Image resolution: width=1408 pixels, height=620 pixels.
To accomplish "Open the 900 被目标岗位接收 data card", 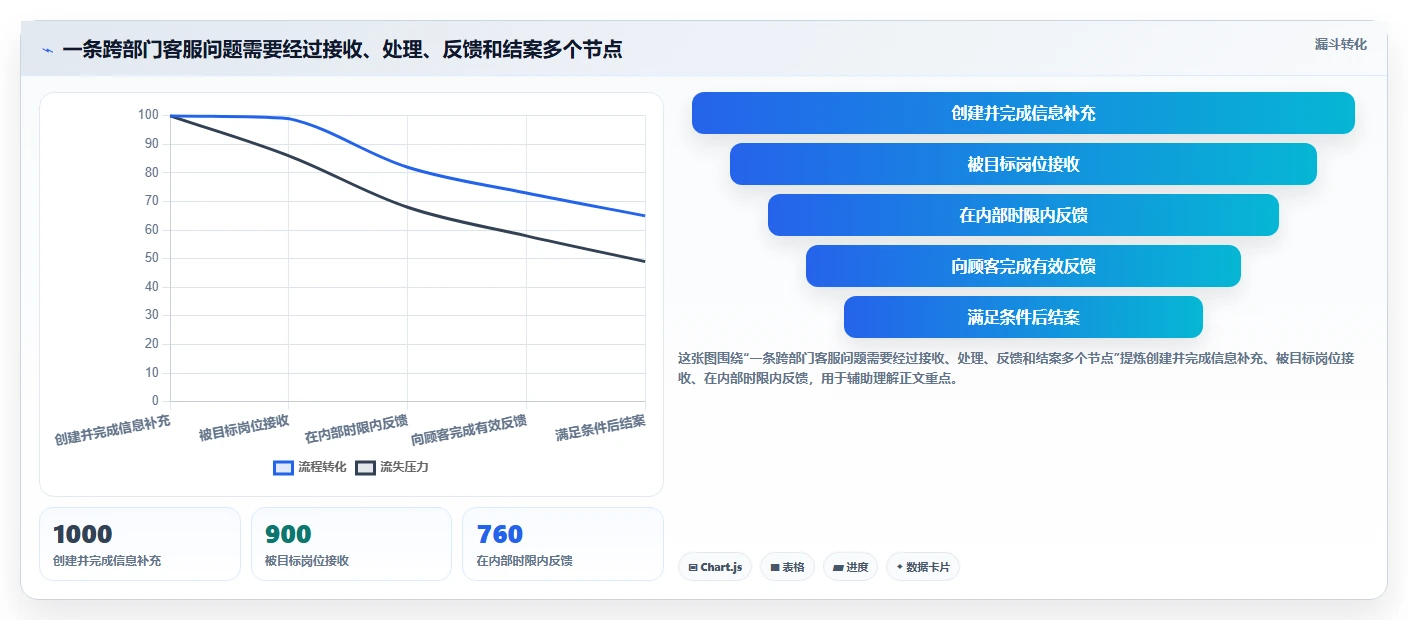I will [x=351, y=544].
